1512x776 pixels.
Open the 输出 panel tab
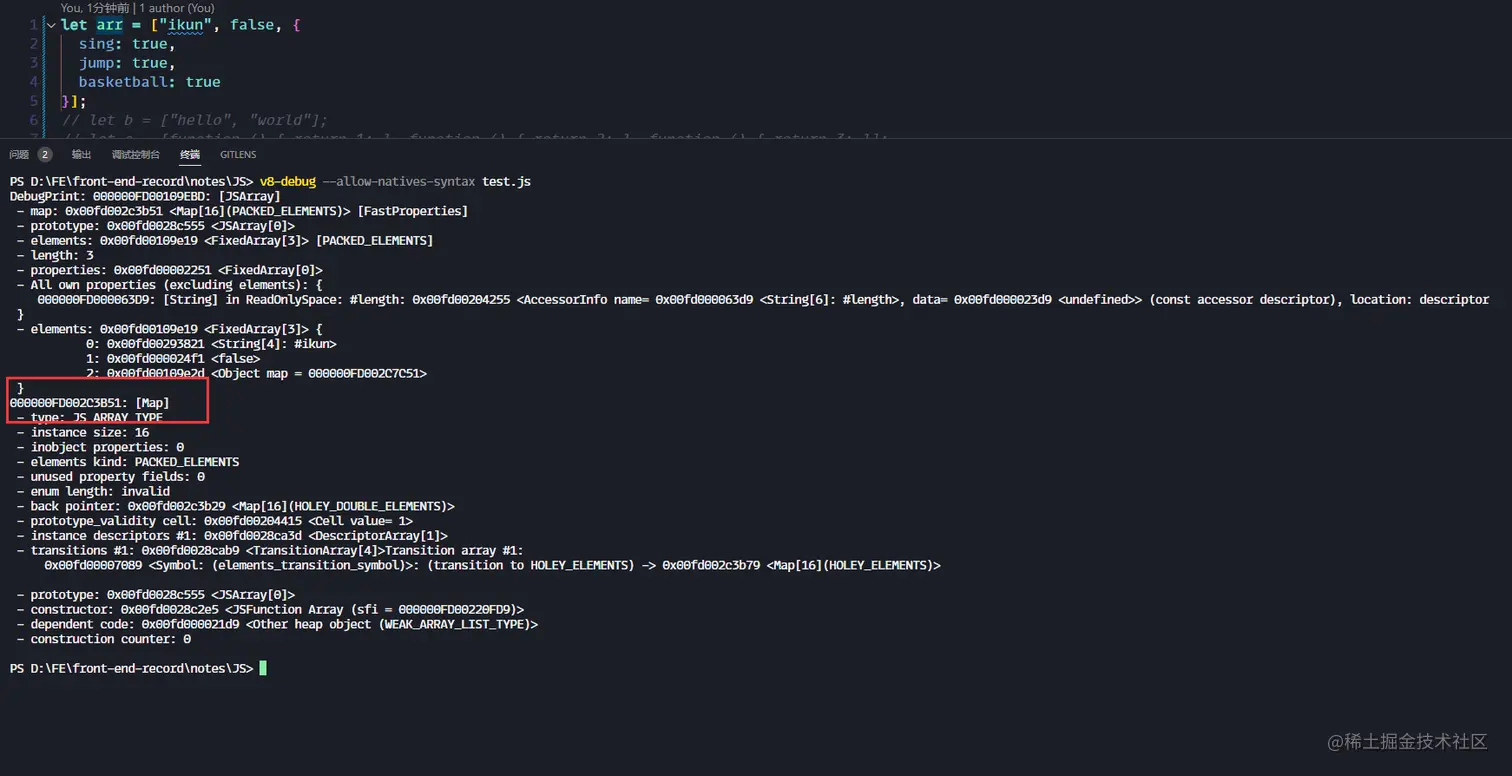point(81,155)
